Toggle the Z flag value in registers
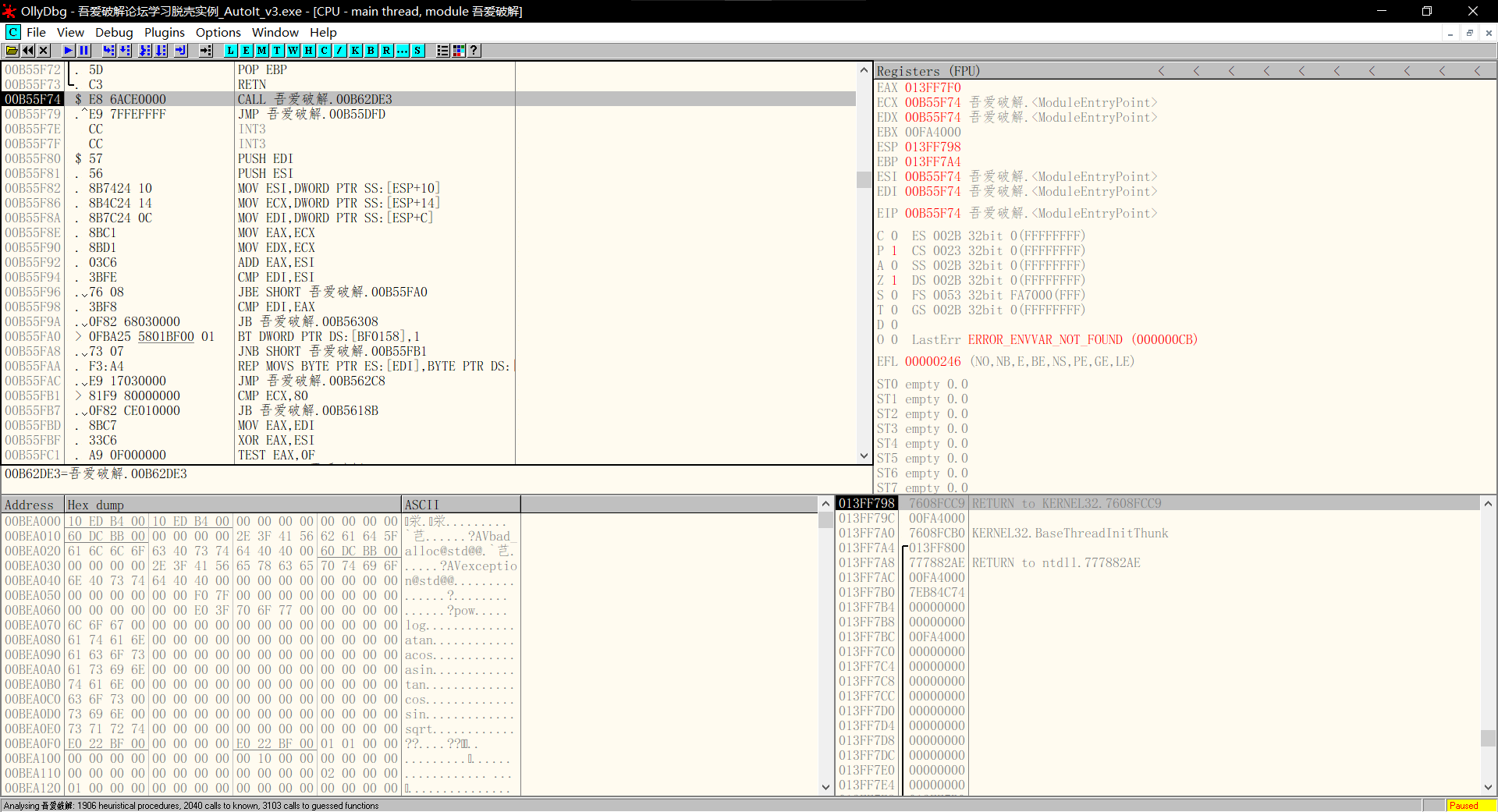Viewport: 1498px width, 812px height. (894, 280)
